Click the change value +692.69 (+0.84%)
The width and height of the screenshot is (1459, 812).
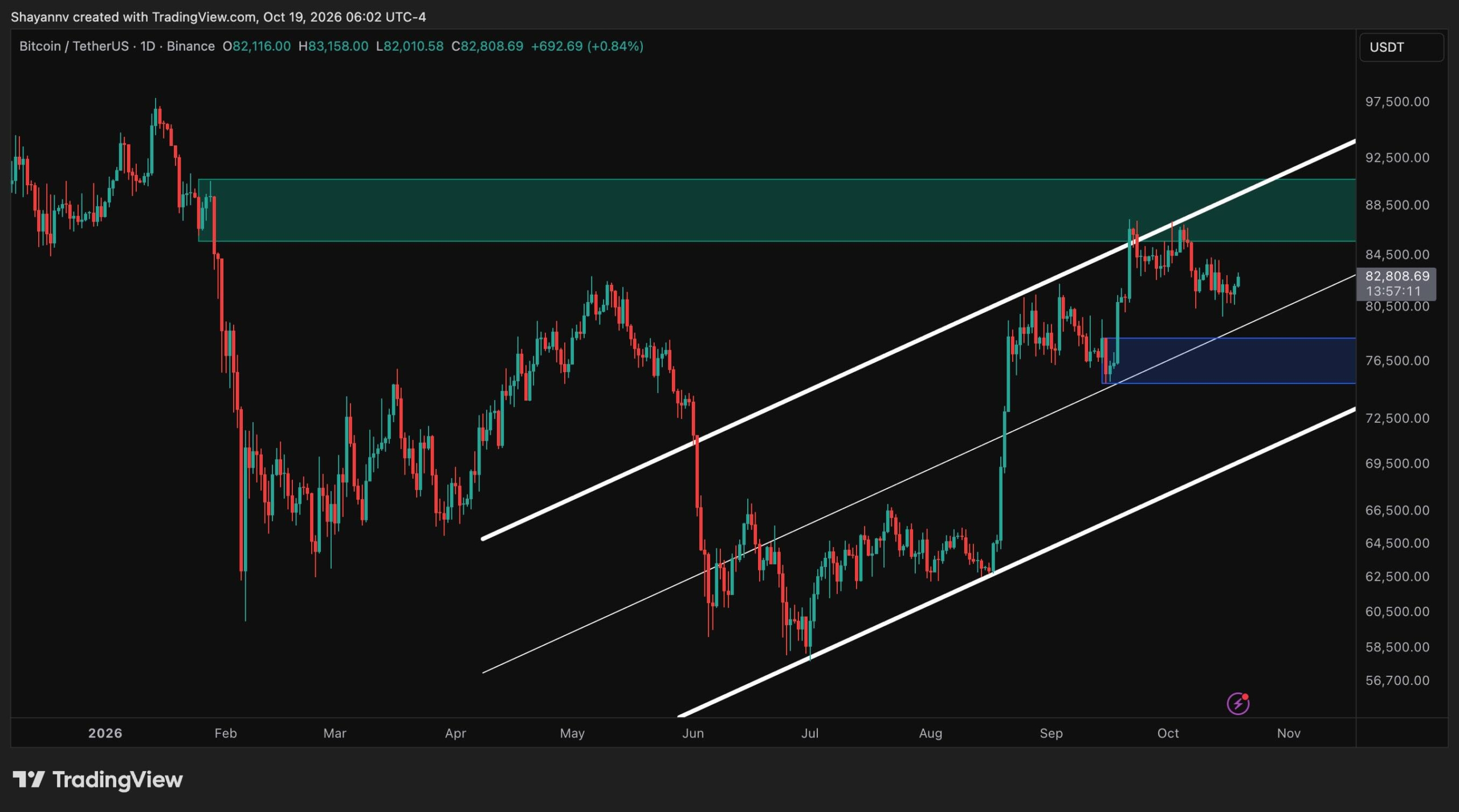click(x=587, y=46)
